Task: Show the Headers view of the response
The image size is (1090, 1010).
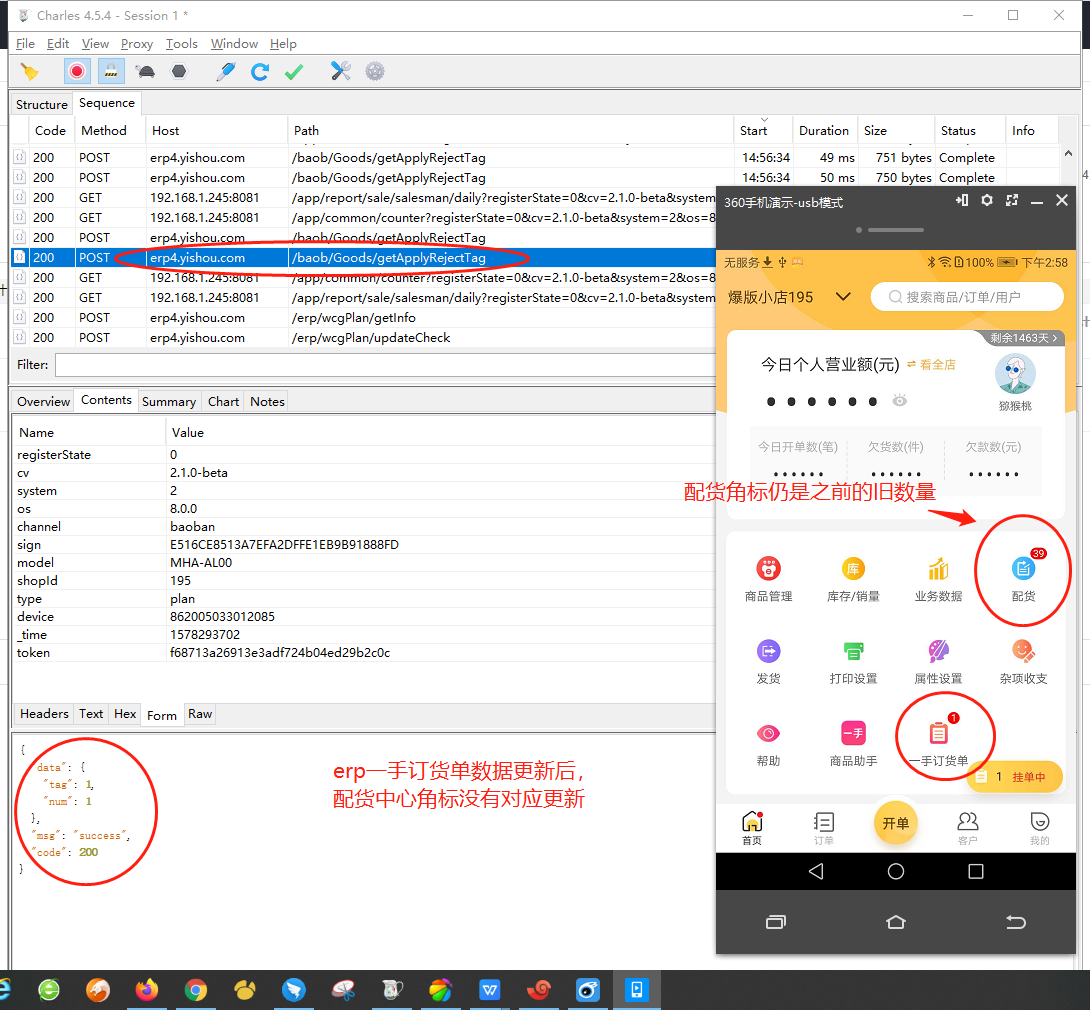Action: (44, 714)
